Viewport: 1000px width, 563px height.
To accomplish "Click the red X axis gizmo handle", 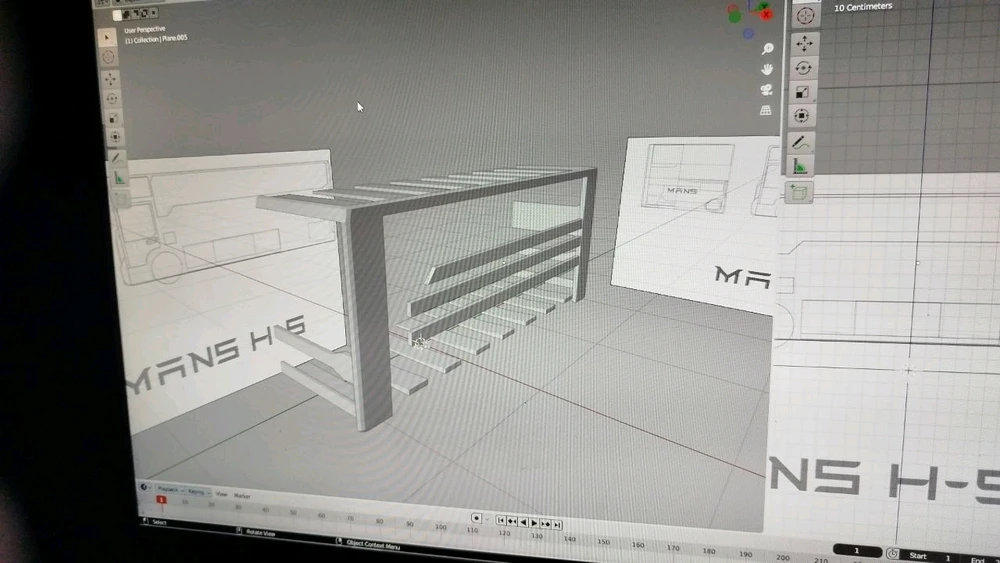I will click(766, 14).
